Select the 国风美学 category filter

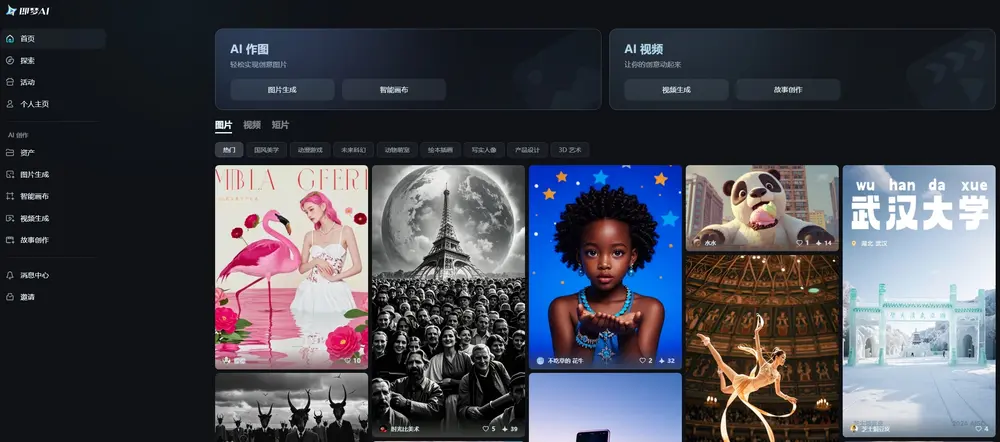click(x=267, y=151)
